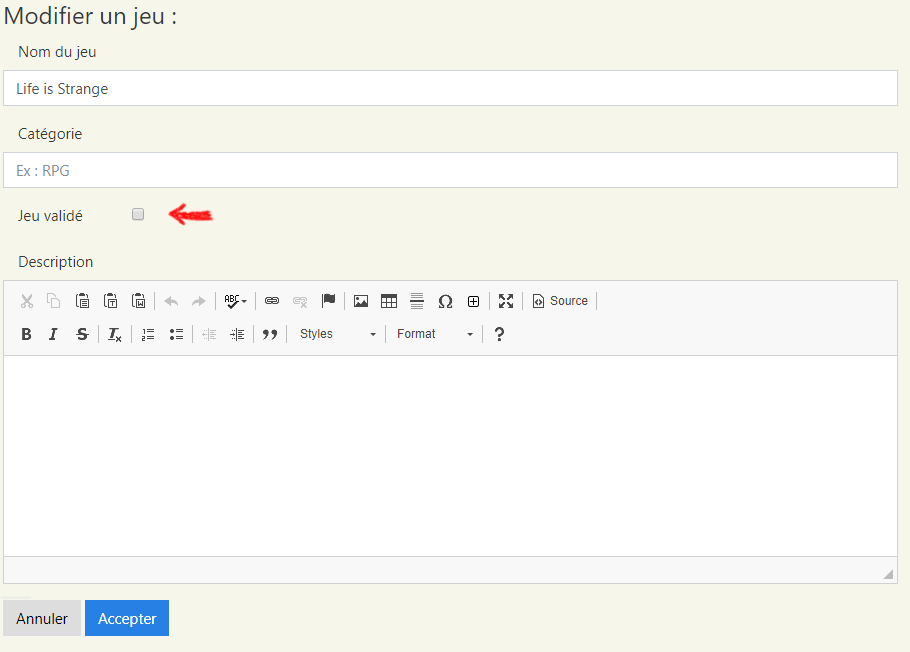Viewport: 910px width, 652px height.
Task: Open the spell check dropdown
Action: (236, 301)
